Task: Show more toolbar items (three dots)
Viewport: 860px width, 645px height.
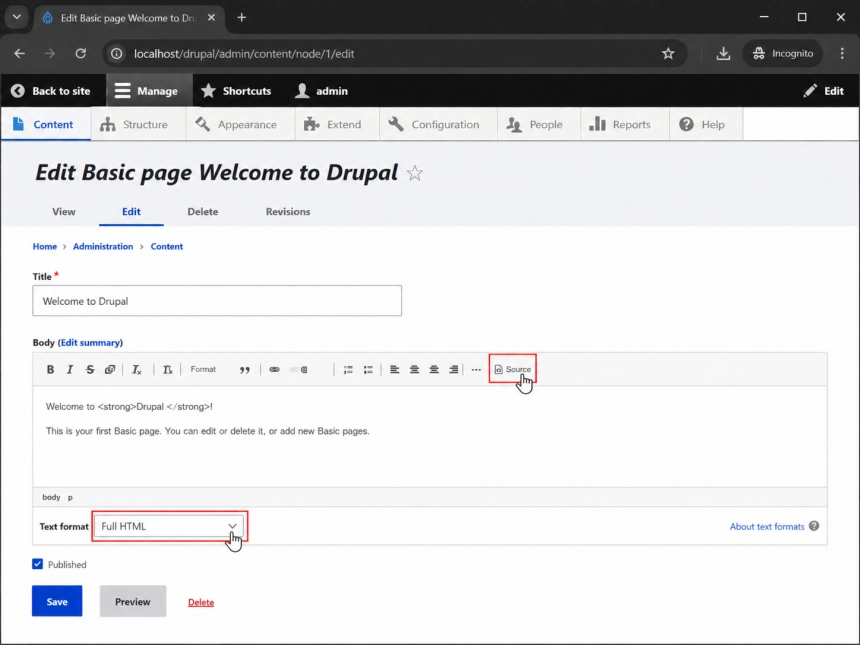Action: [x=476, y=370]
